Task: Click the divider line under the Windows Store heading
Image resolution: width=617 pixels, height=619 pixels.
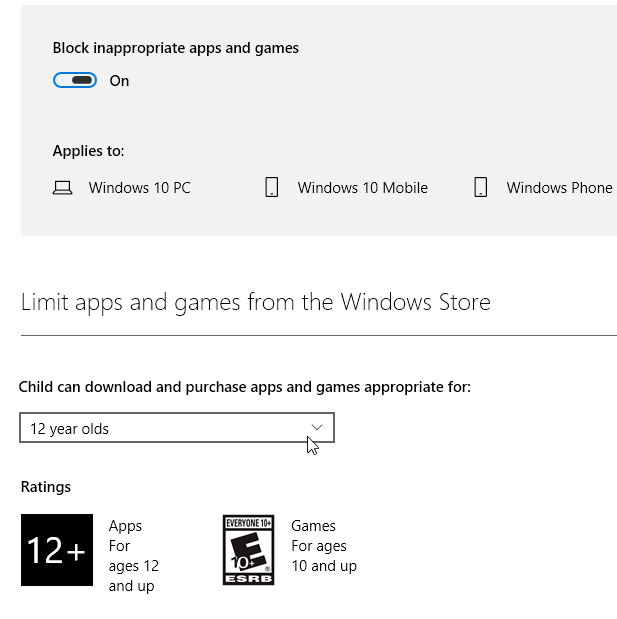Action: coord(318,335)
